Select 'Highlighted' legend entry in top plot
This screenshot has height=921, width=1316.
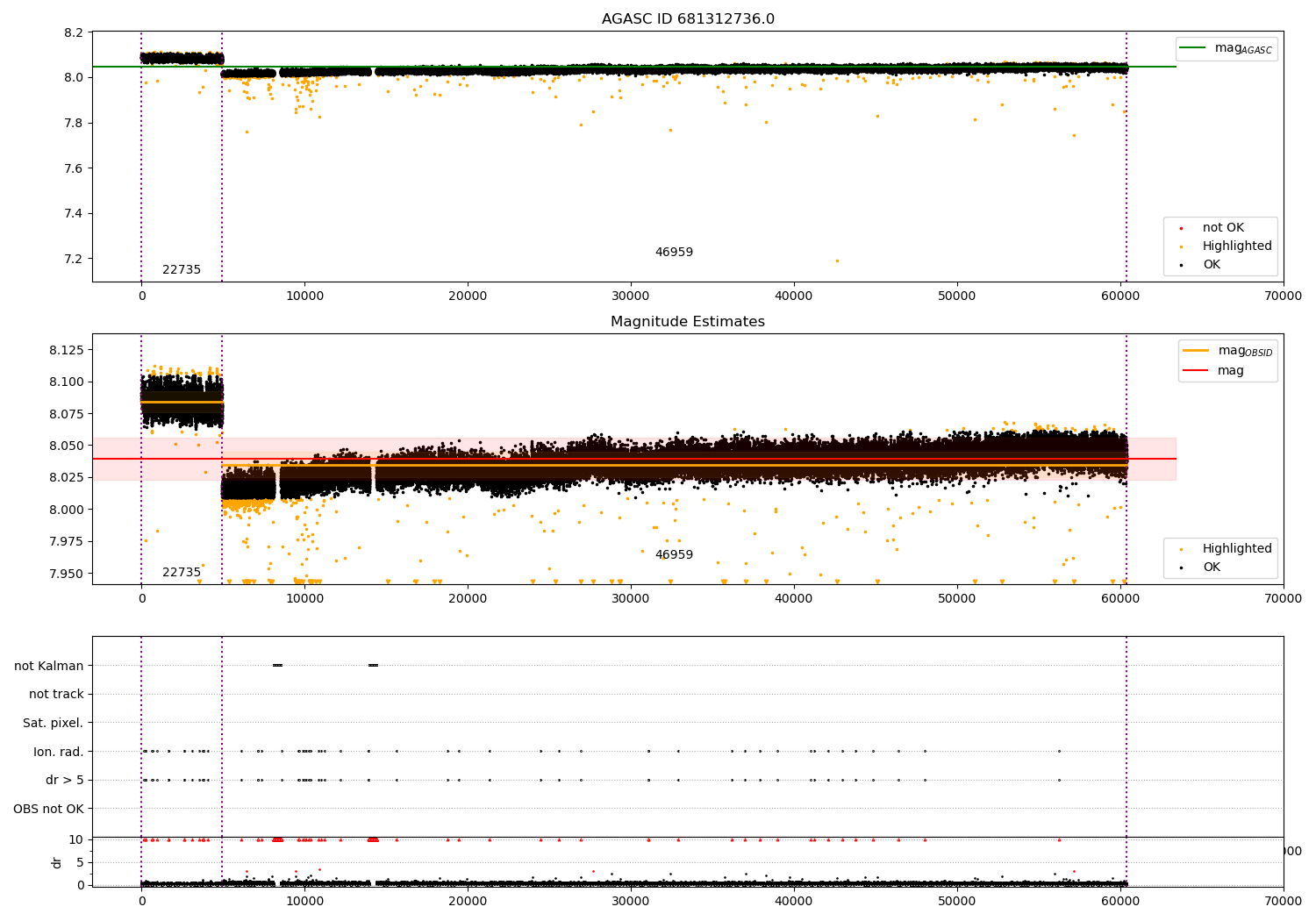click(x=1224, y=246)
